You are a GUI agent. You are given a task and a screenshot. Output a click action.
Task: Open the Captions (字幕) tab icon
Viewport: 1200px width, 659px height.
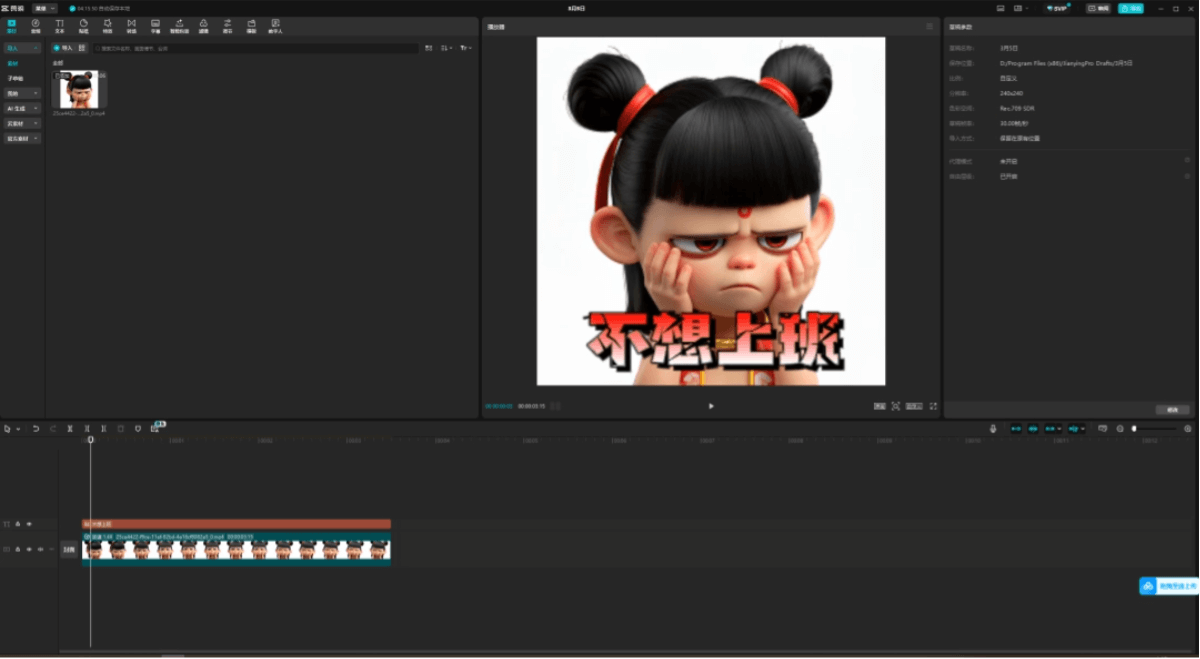(155, 25)
